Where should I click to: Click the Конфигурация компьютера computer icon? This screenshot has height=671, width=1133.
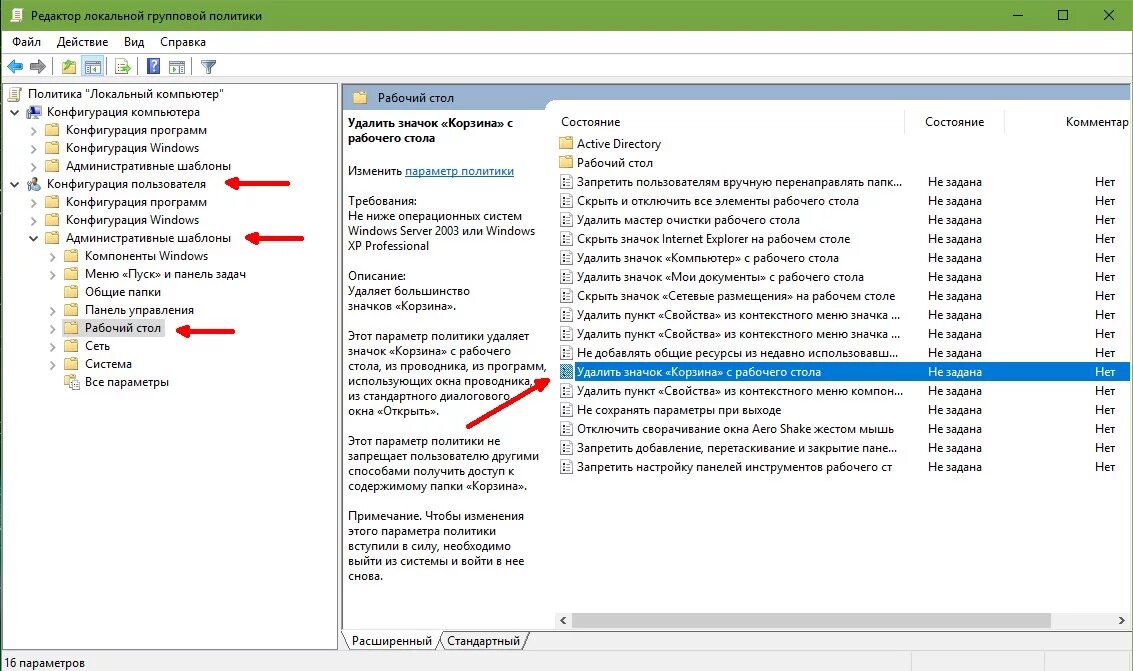34,112
